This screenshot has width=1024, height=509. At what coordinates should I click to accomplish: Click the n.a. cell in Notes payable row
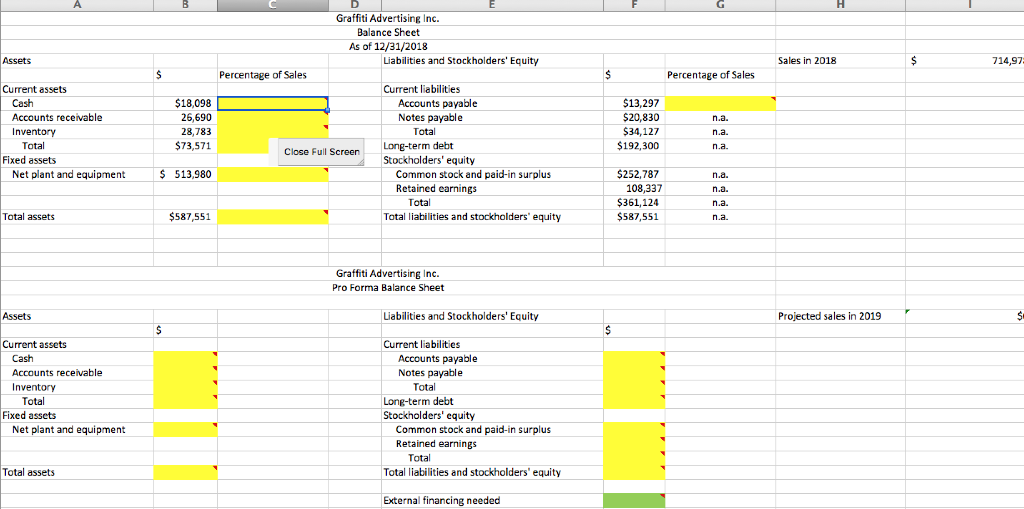point(721,118)
